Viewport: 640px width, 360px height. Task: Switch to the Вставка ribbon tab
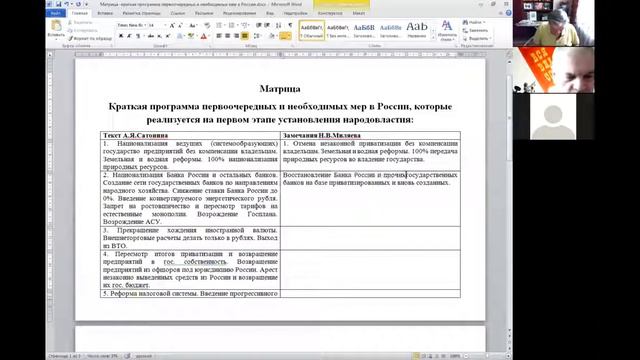105,13
